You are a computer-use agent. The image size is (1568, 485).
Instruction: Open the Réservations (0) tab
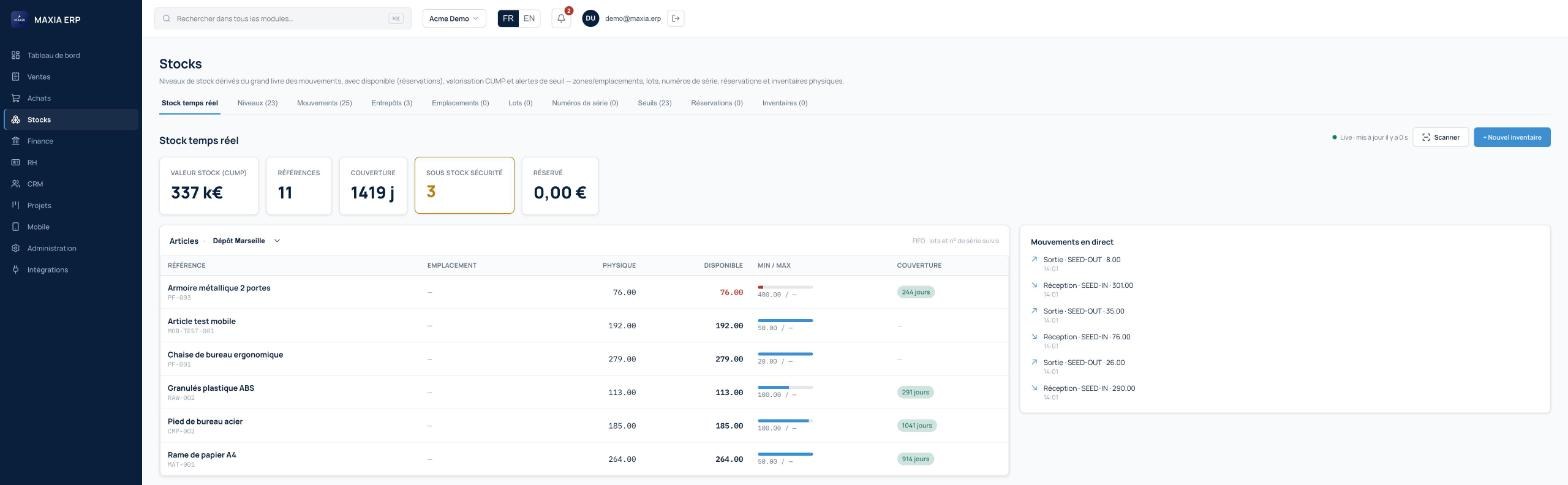[716, 103]
